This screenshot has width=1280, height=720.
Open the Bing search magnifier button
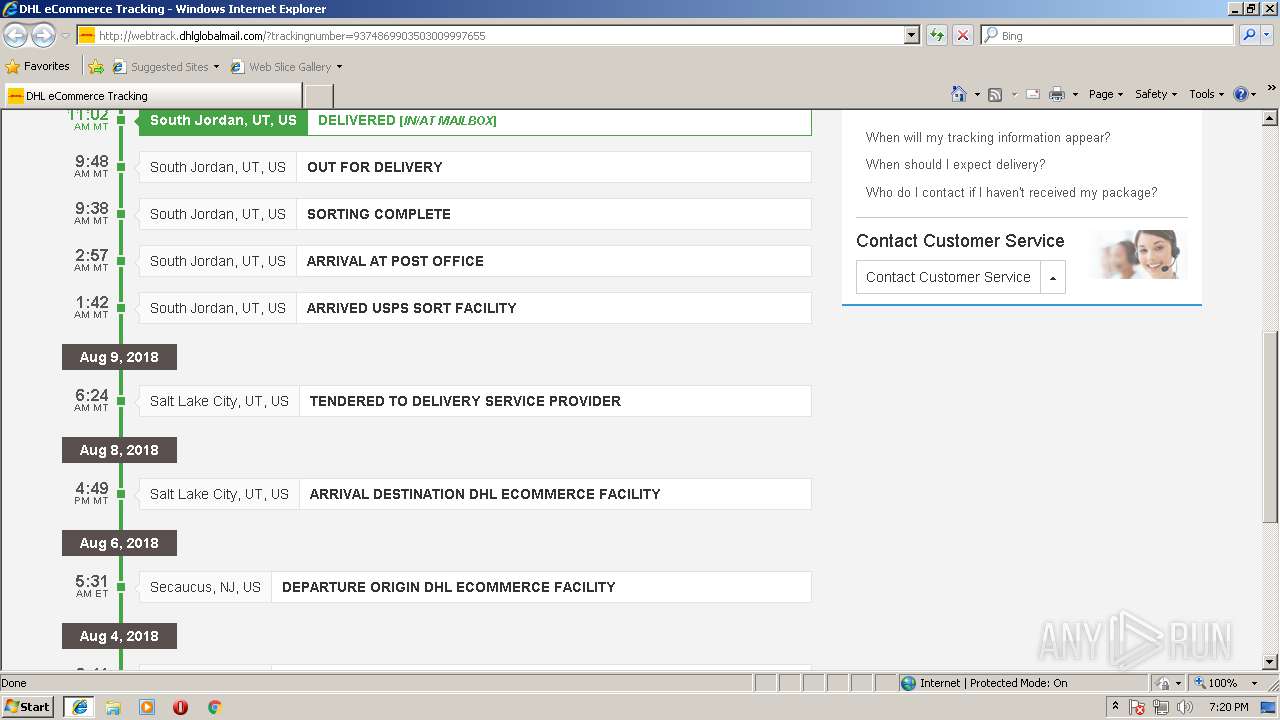coord(1248,35)
